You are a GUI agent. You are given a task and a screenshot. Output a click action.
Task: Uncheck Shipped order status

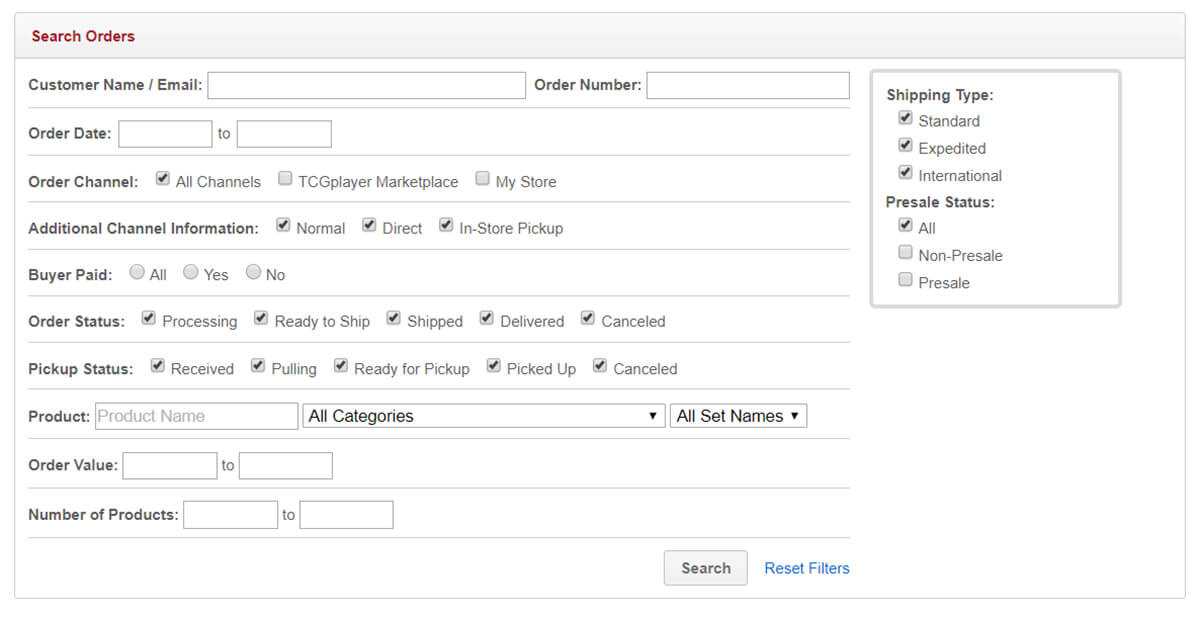pos(394,319)
